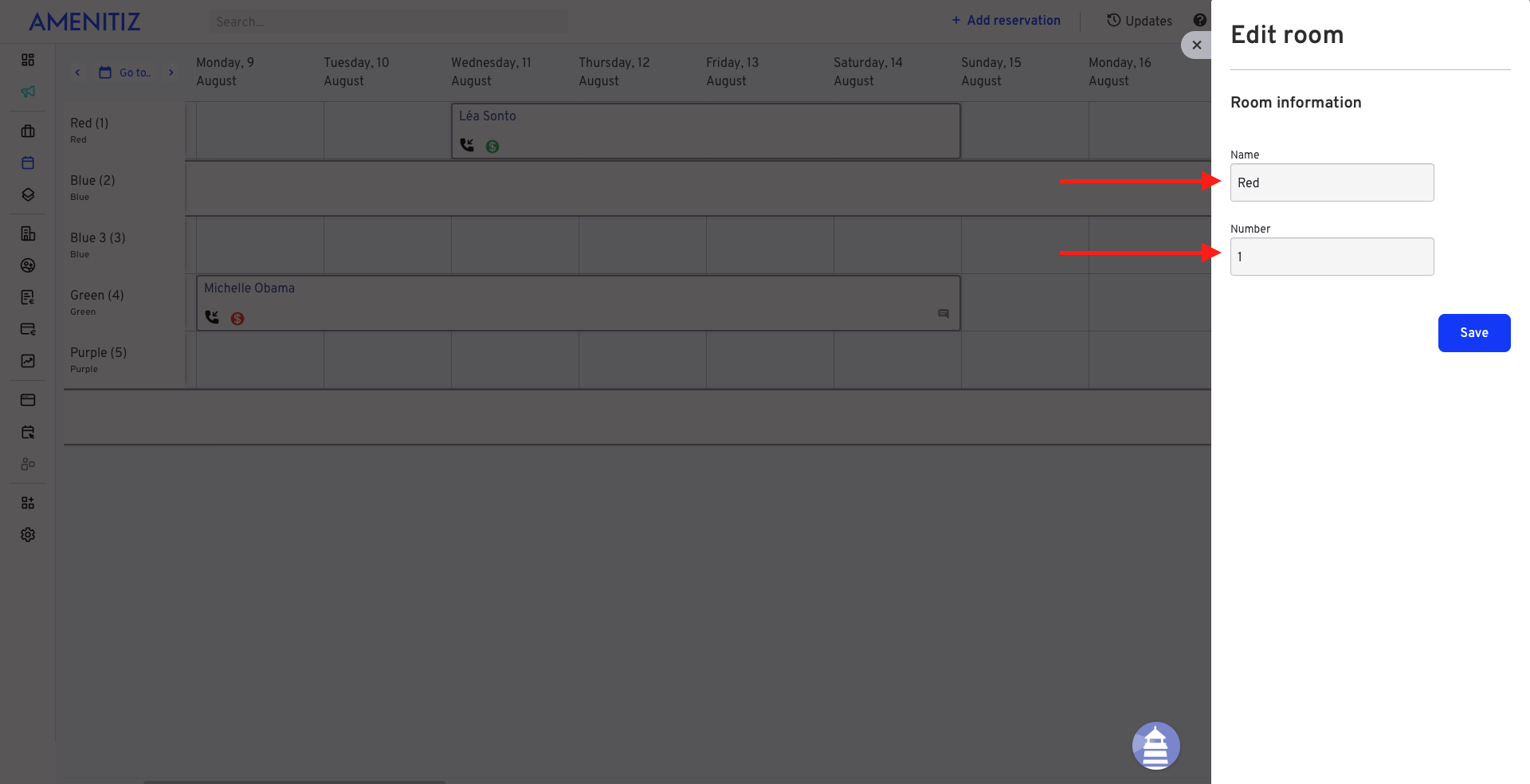Select the Blue (2) room row

[x=124, y=187]
